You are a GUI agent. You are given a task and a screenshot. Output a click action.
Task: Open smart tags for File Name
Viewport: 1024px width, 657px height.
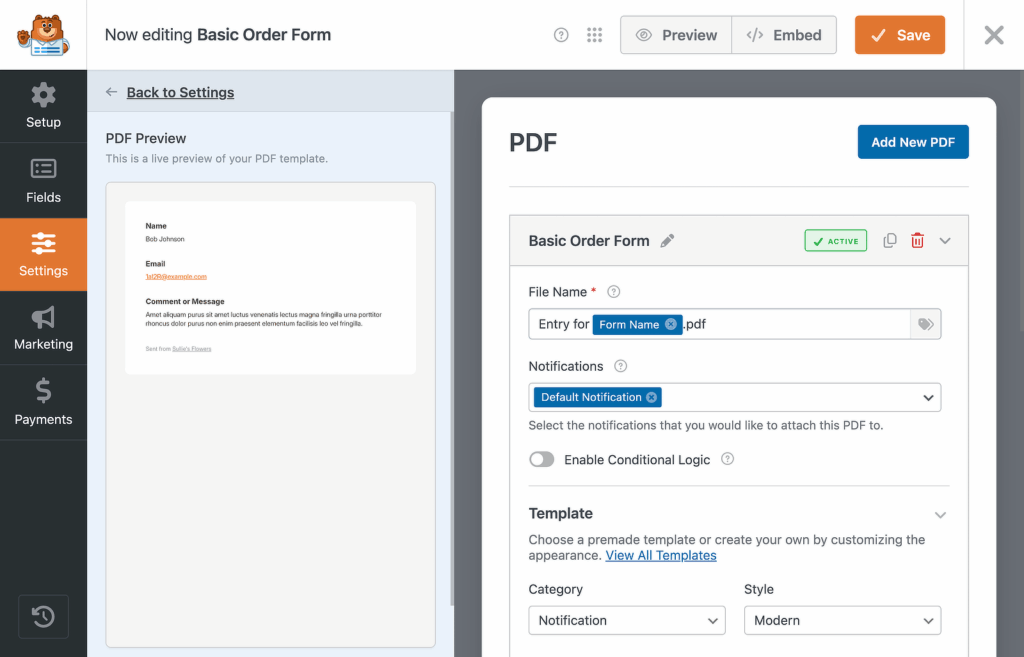(x=925, y=324)
